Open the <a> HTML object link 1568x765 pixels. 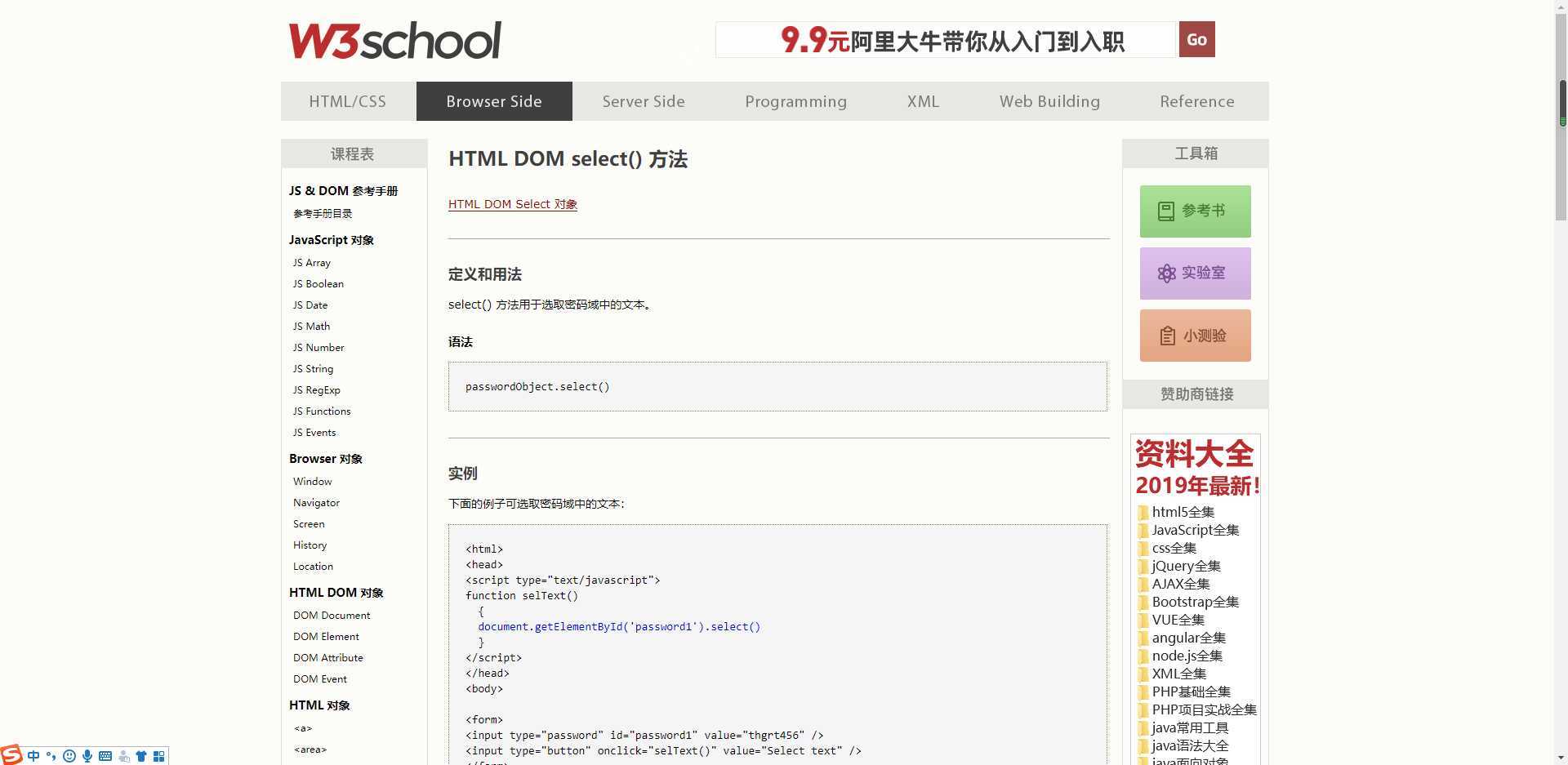tap(303, 728)
